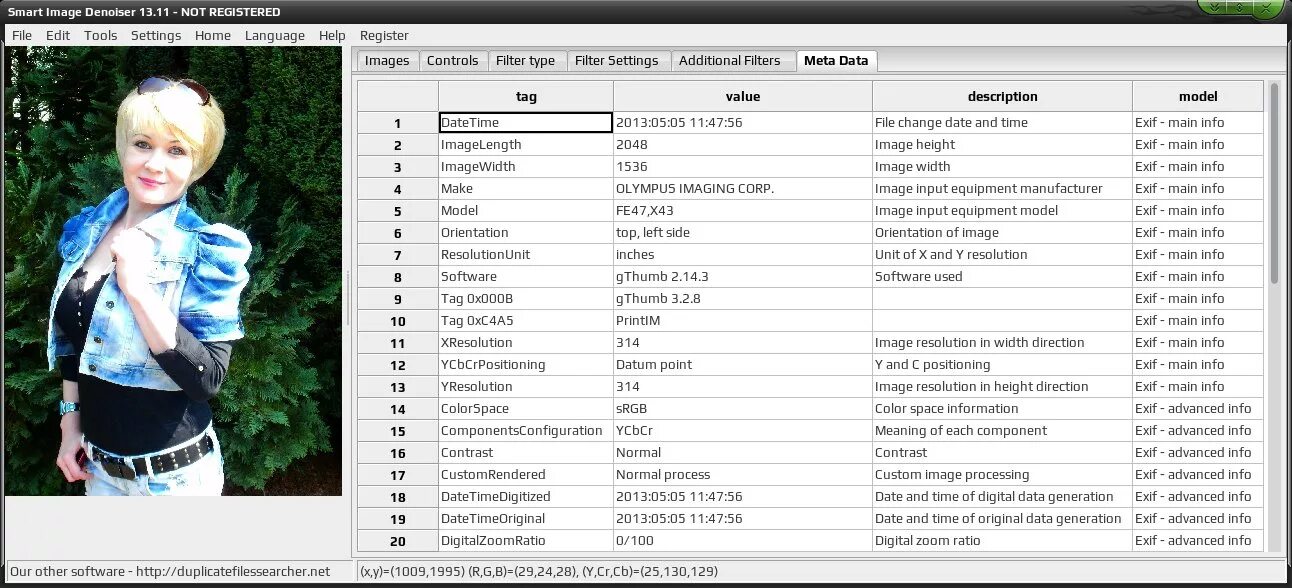1292x588 pixels.
Task: Switch to the Filter type tab
Action: [x=526, y=61]
